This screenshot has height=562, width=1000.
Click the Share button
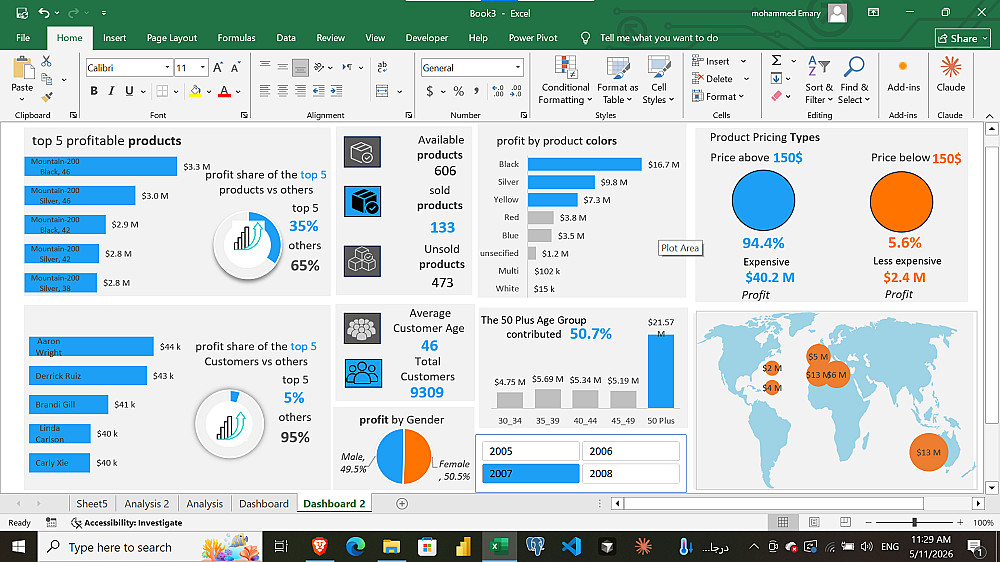963,38
